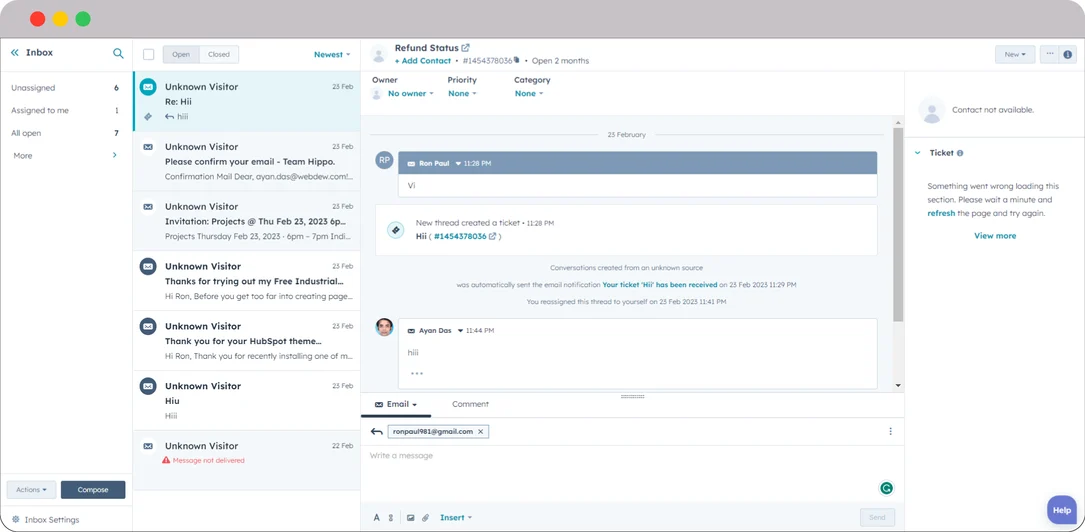
Task: Open the New status dropdown in header
Action: pyautogui.click(x=1015, y=54)
